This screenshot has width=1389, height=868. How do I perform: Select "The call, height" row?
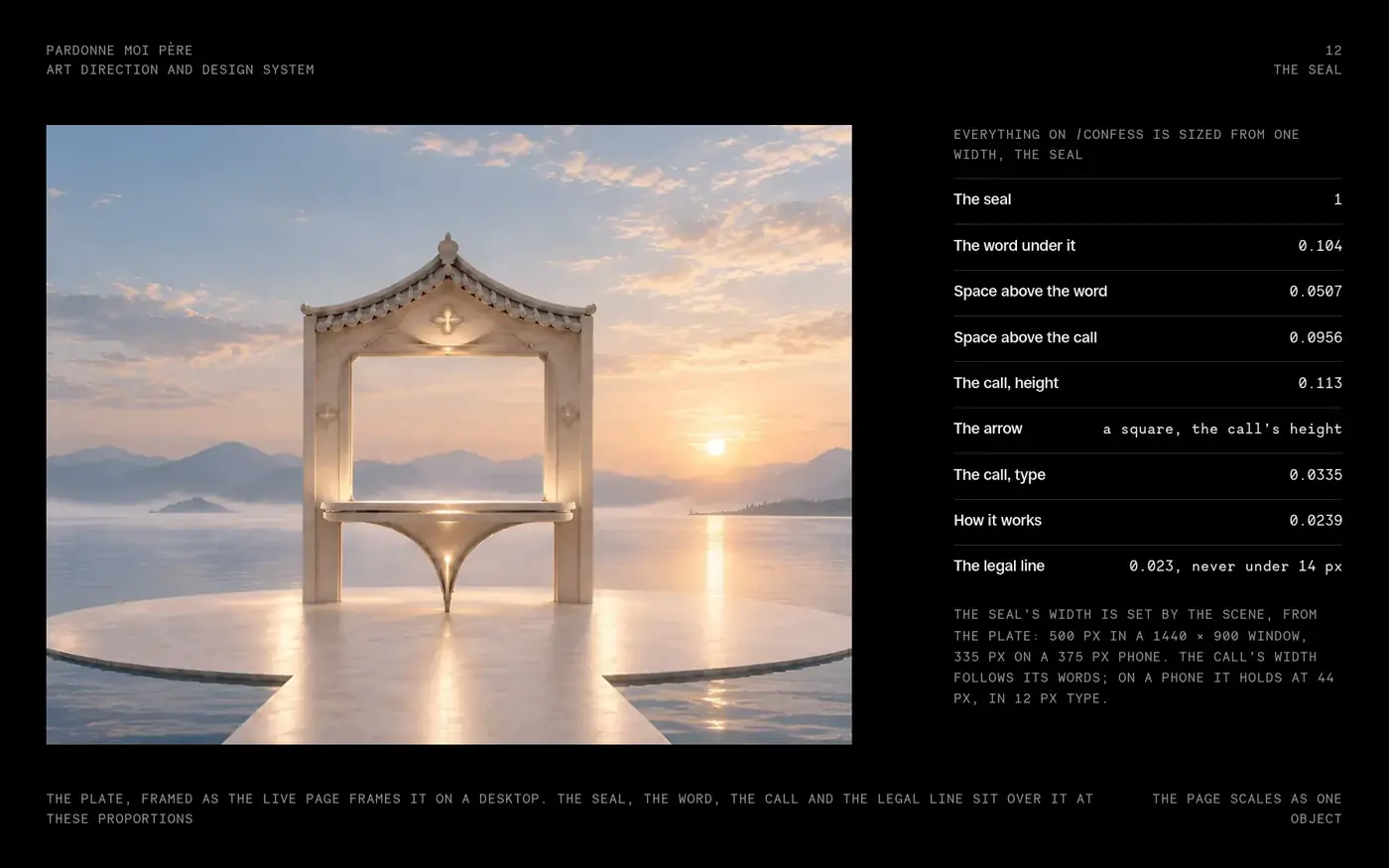point(1148,384)
